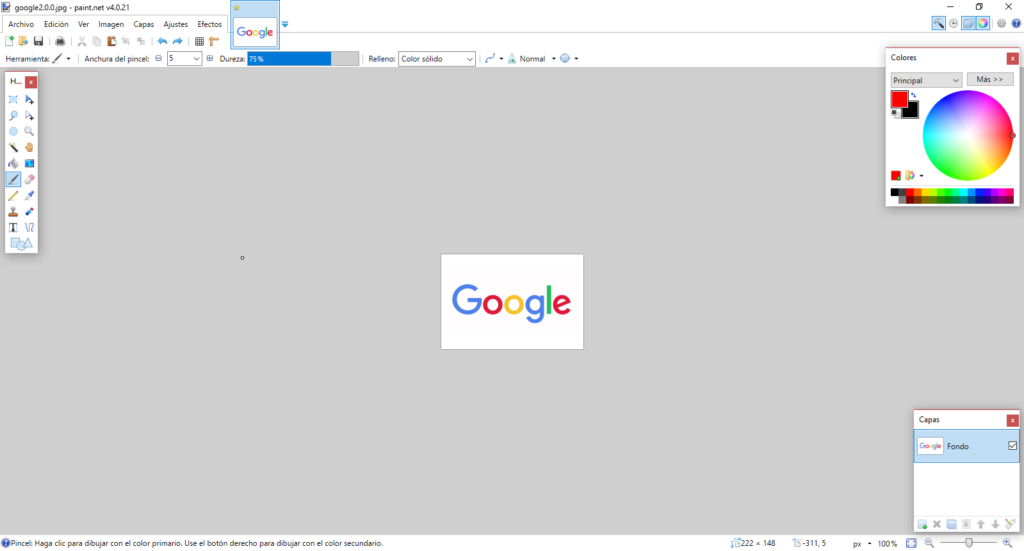Redo the last undone action
Screen dimensions: 1024x551
point(177,41)
